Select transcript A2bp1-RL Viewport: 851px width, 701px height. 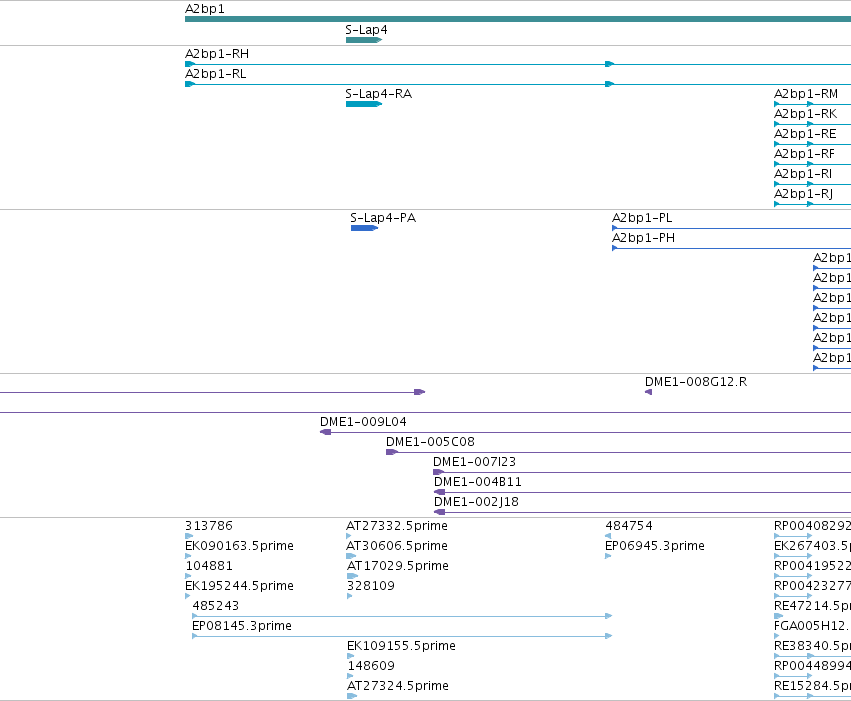[x=518, y=84]
